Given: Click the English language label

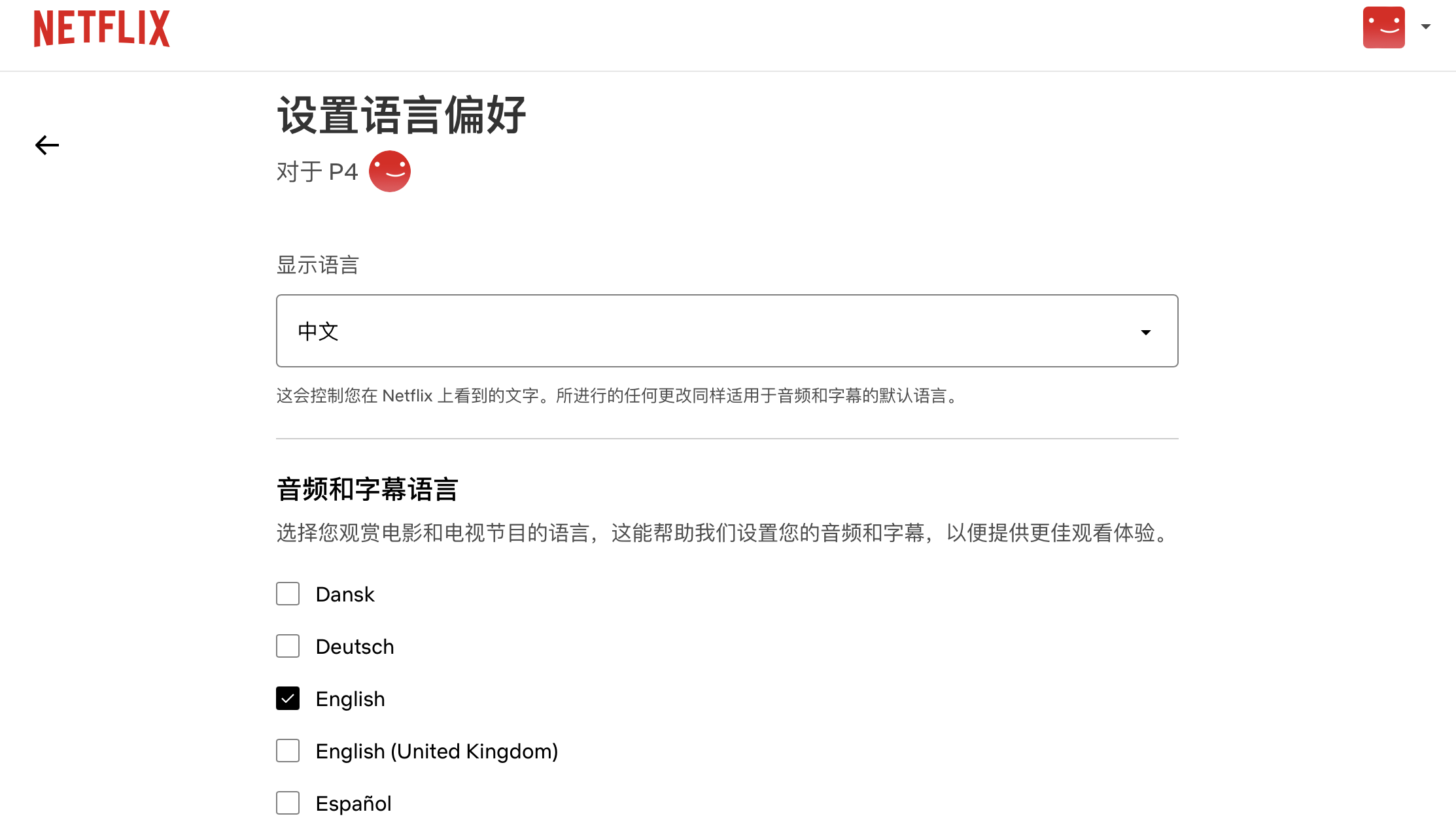Looking at the screenshot, I should coord(350,699).
